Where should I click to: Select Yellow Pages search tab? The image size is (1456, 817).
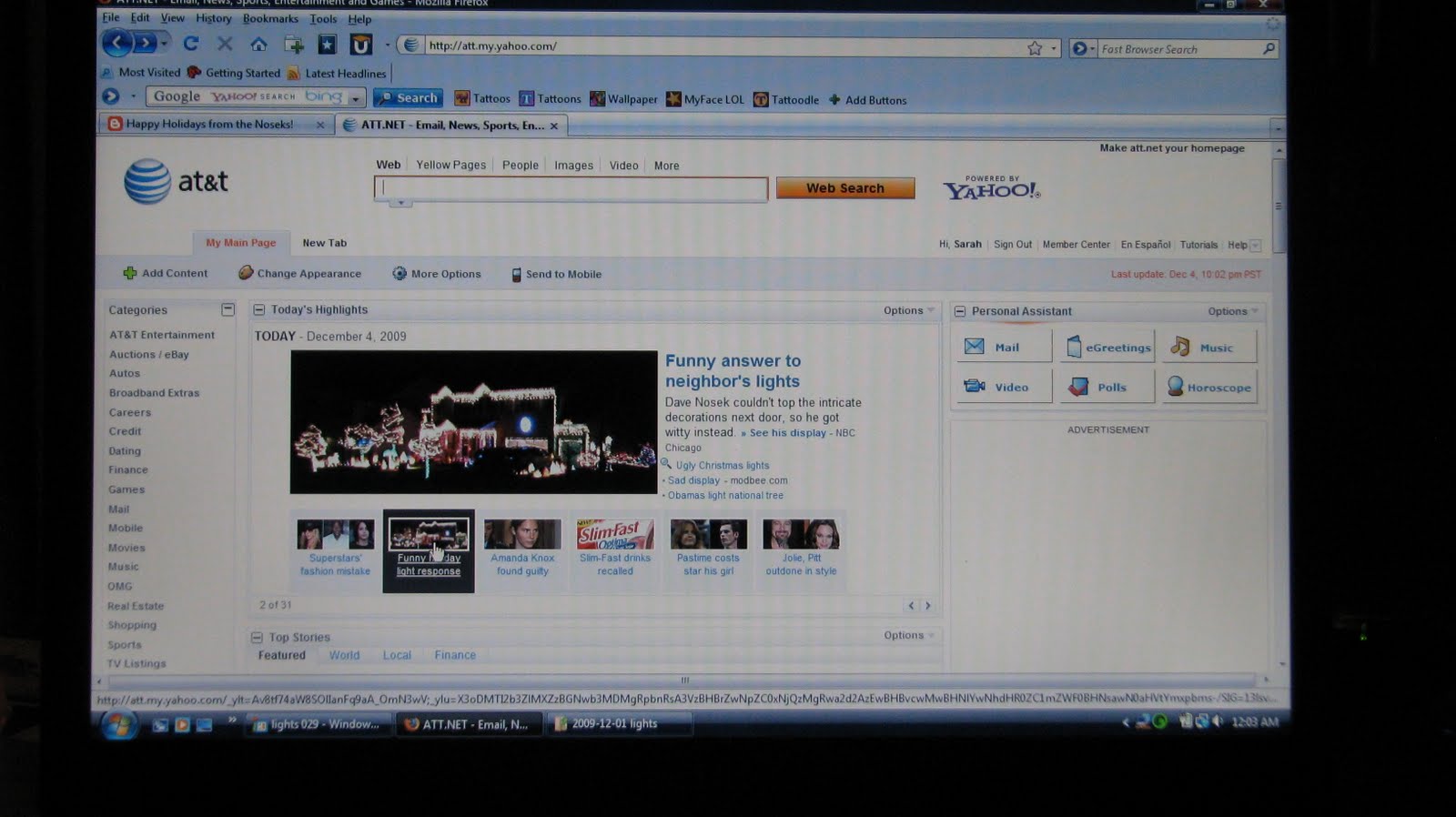pyautogui.click(x=451, y=165)
